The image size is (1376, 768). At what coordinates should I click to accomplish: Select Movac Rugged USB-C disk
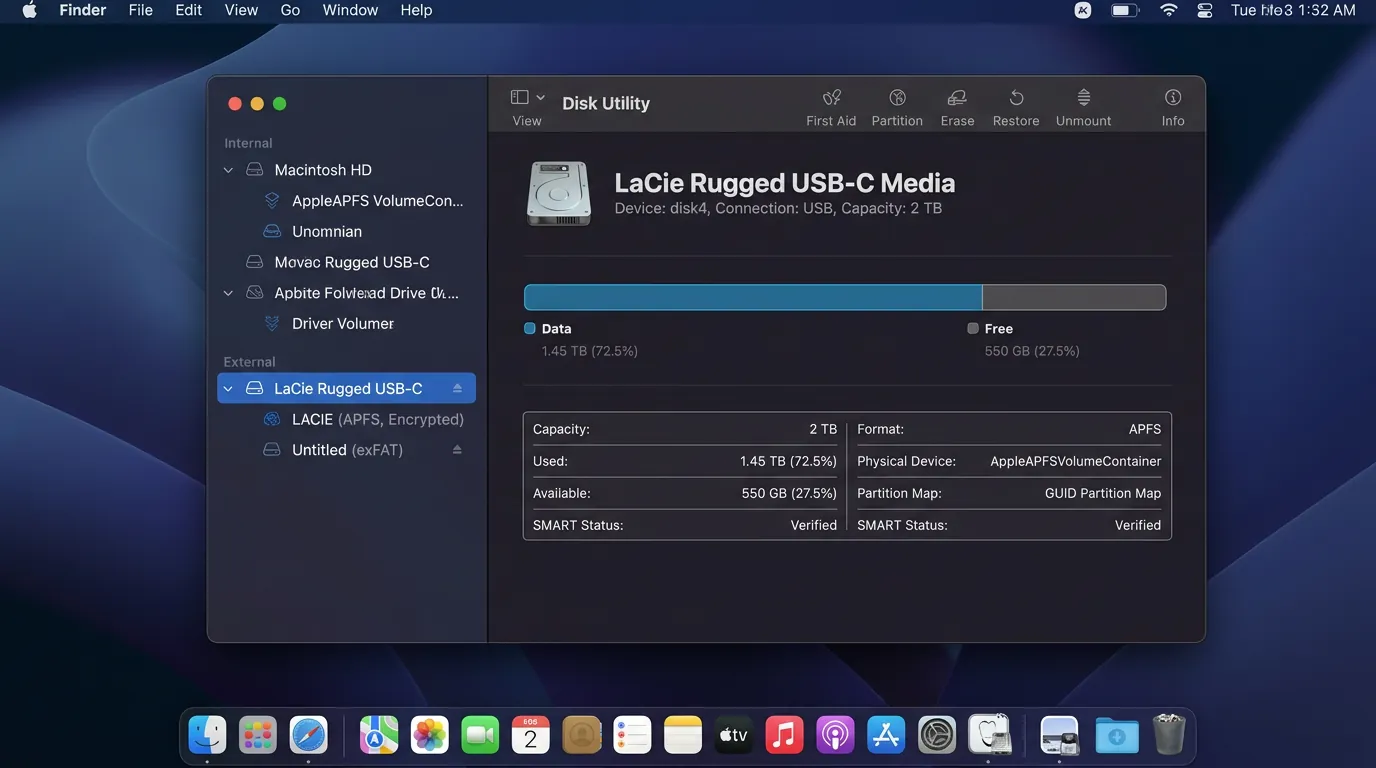[346, 262]
